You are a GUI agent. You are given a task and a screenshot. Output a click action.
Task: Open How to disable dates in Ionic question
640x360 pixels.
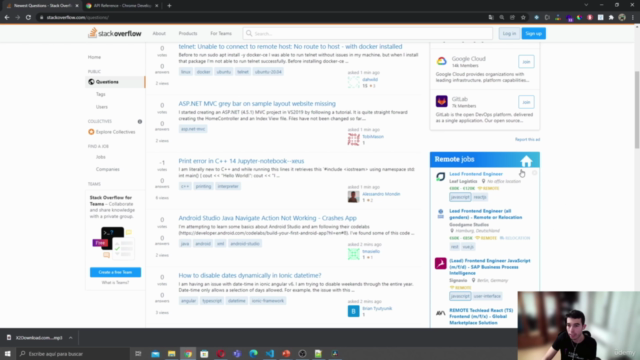click(250, 276)
